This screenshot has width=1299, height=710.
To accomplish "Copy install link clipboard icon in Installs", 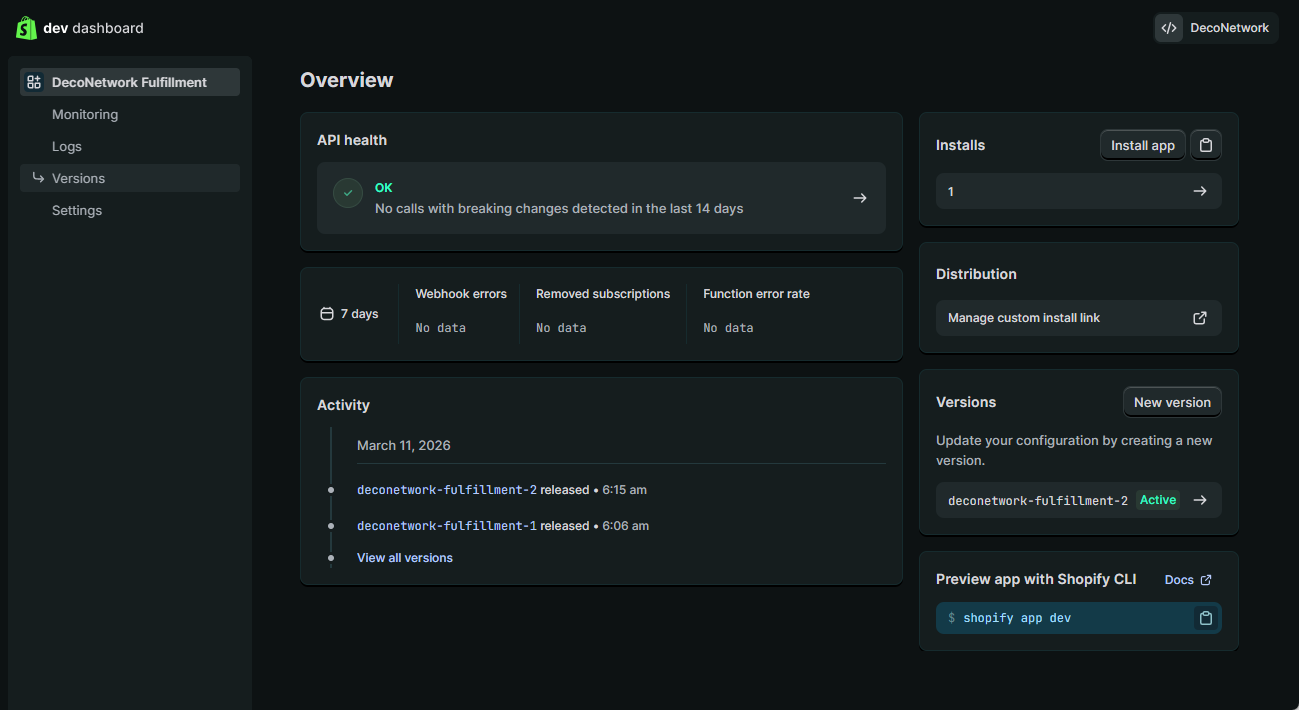I will click(1206, 145).
